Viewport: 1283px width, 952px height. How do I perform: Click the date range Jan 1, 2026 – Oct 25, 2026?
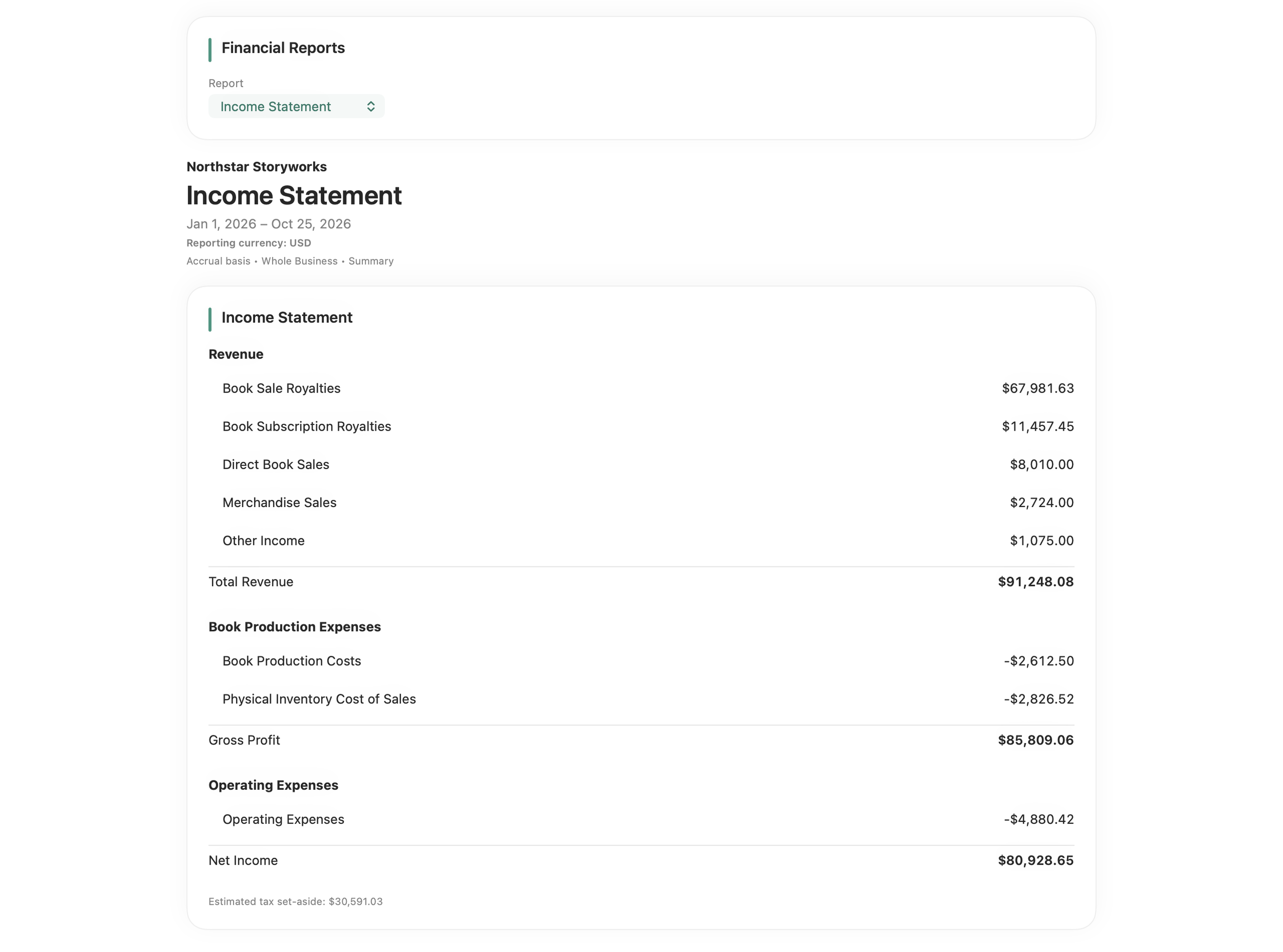(x=268, y=224)
